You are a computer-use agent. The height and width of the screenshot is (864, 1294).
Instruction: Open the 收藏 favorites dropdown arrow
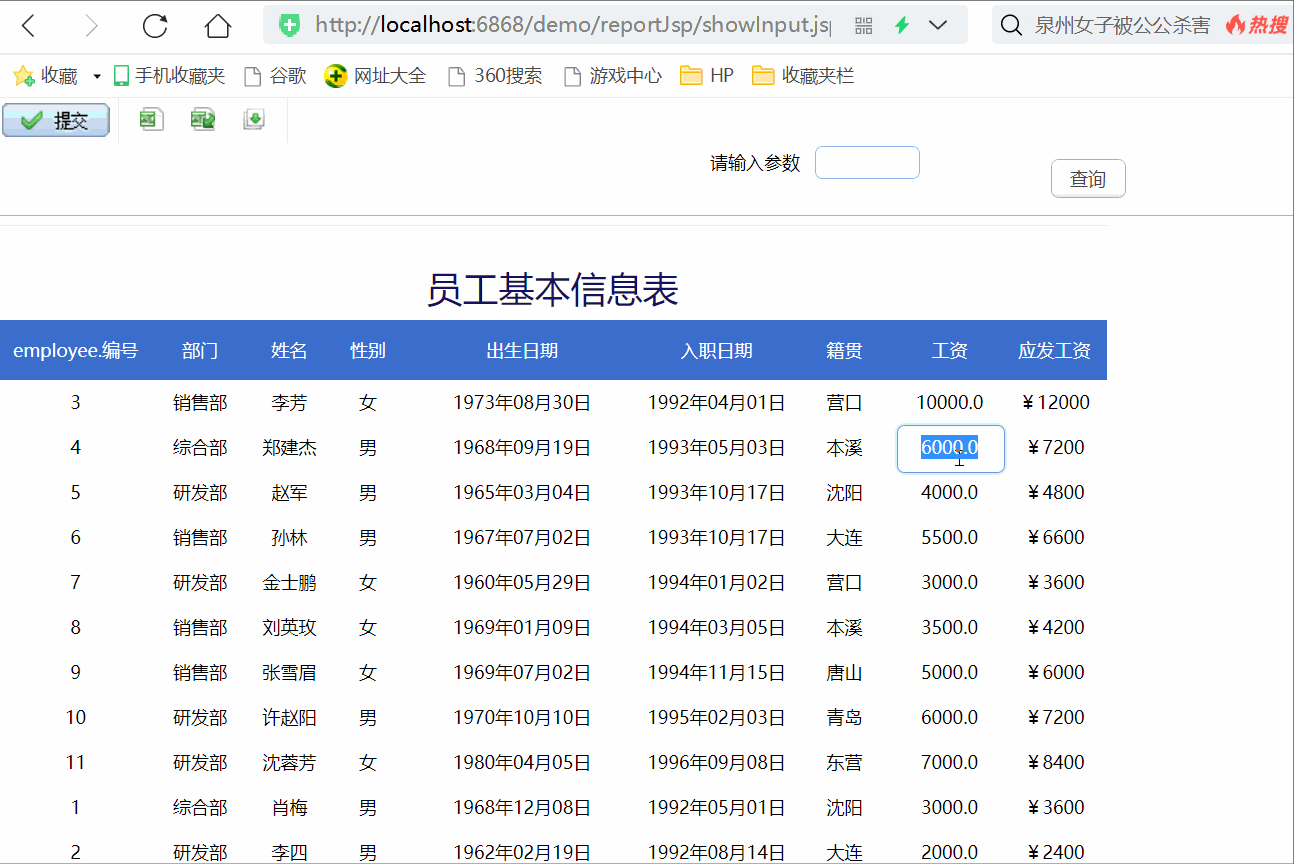pyautogui.click(x=97, y=76)
